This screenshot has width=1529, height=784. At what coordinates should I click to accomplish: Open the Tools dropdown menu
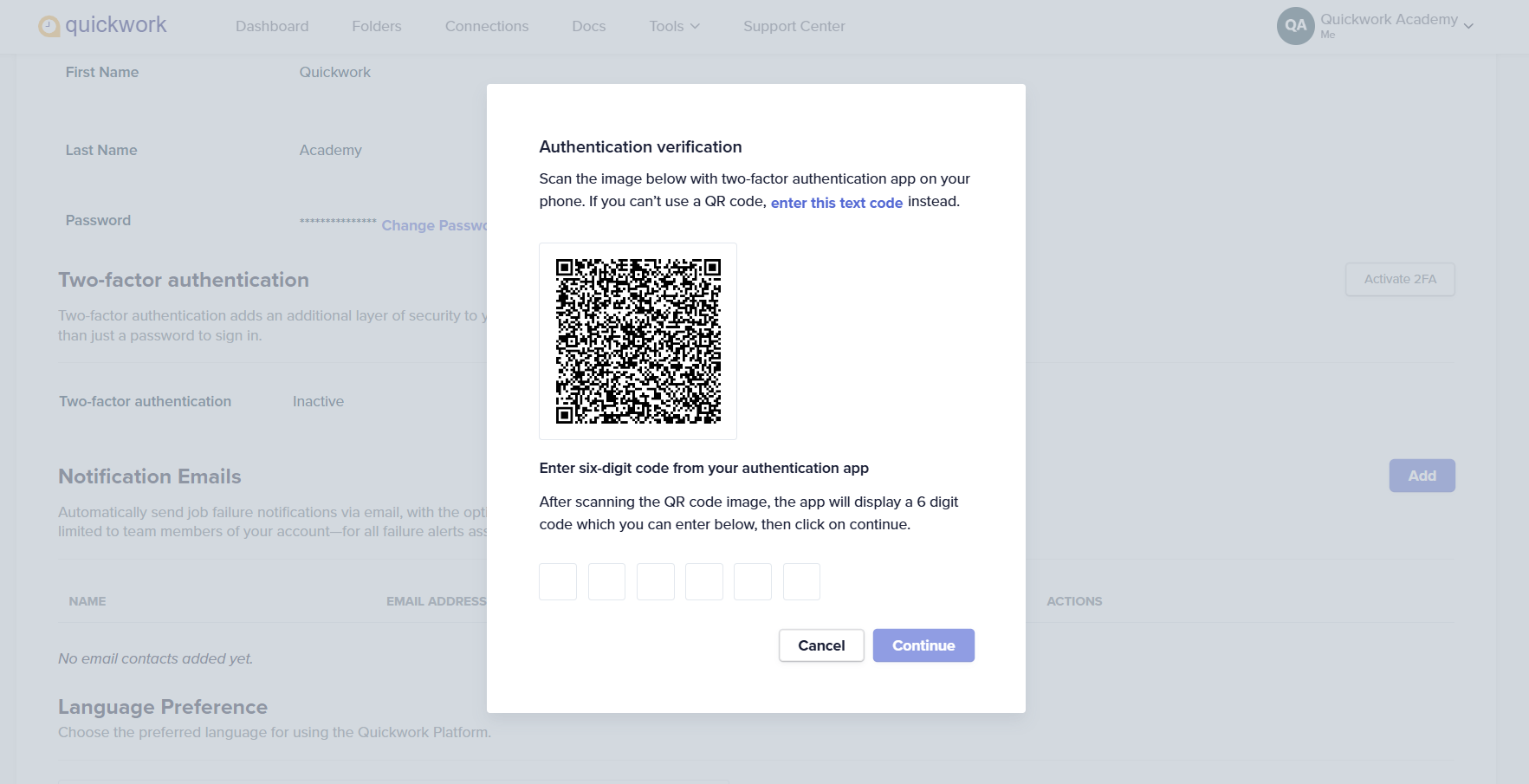tap(674, 26)
